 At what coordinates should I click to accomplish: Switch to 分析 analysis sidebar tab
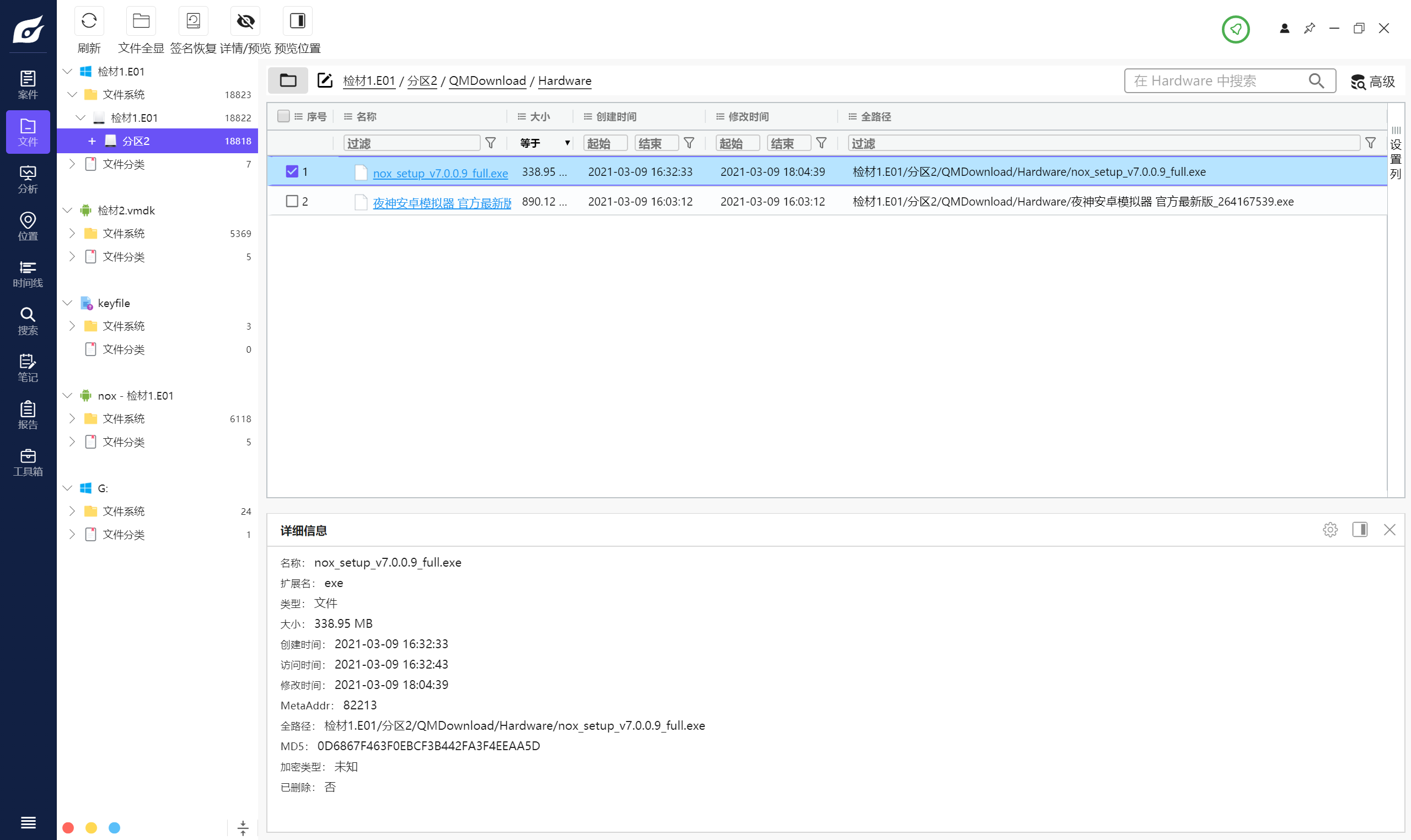(x=28, y=180)
